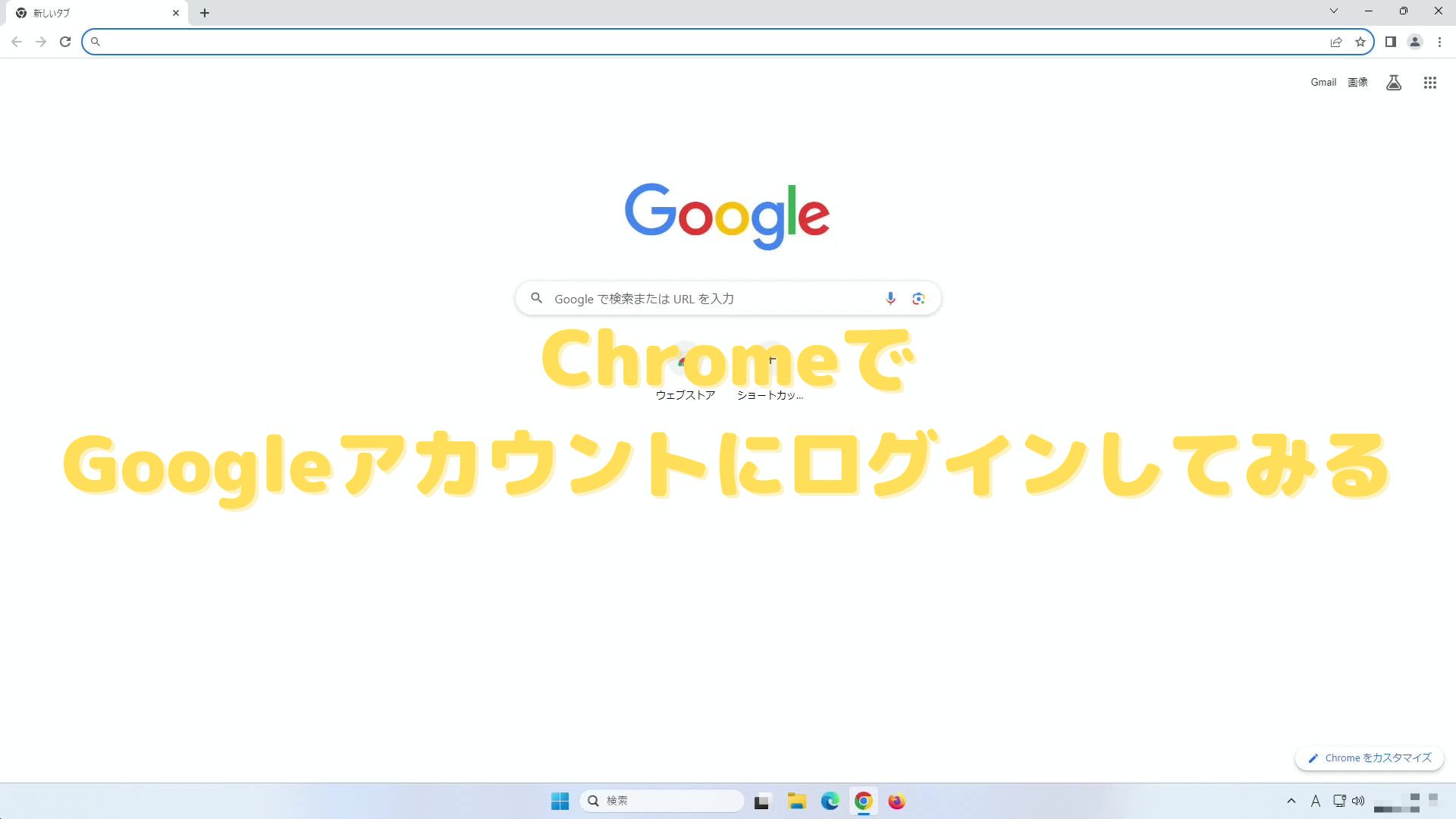Open the Gmail link
This screenshot has width=1456, height=819.
(x=1323, y=82)
